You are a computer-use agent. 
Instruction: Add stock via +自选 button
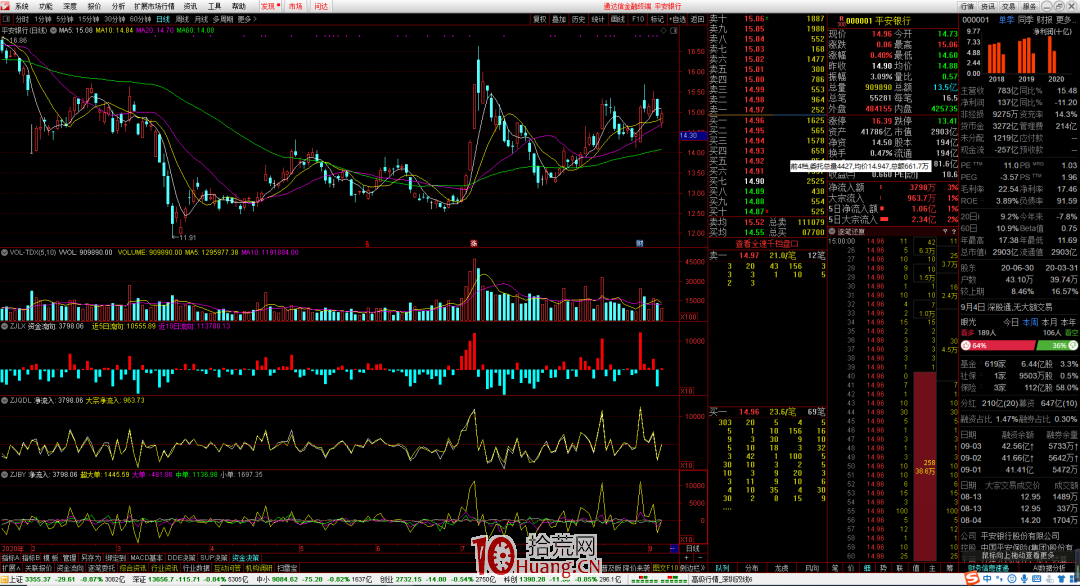(x=678, y=19)
